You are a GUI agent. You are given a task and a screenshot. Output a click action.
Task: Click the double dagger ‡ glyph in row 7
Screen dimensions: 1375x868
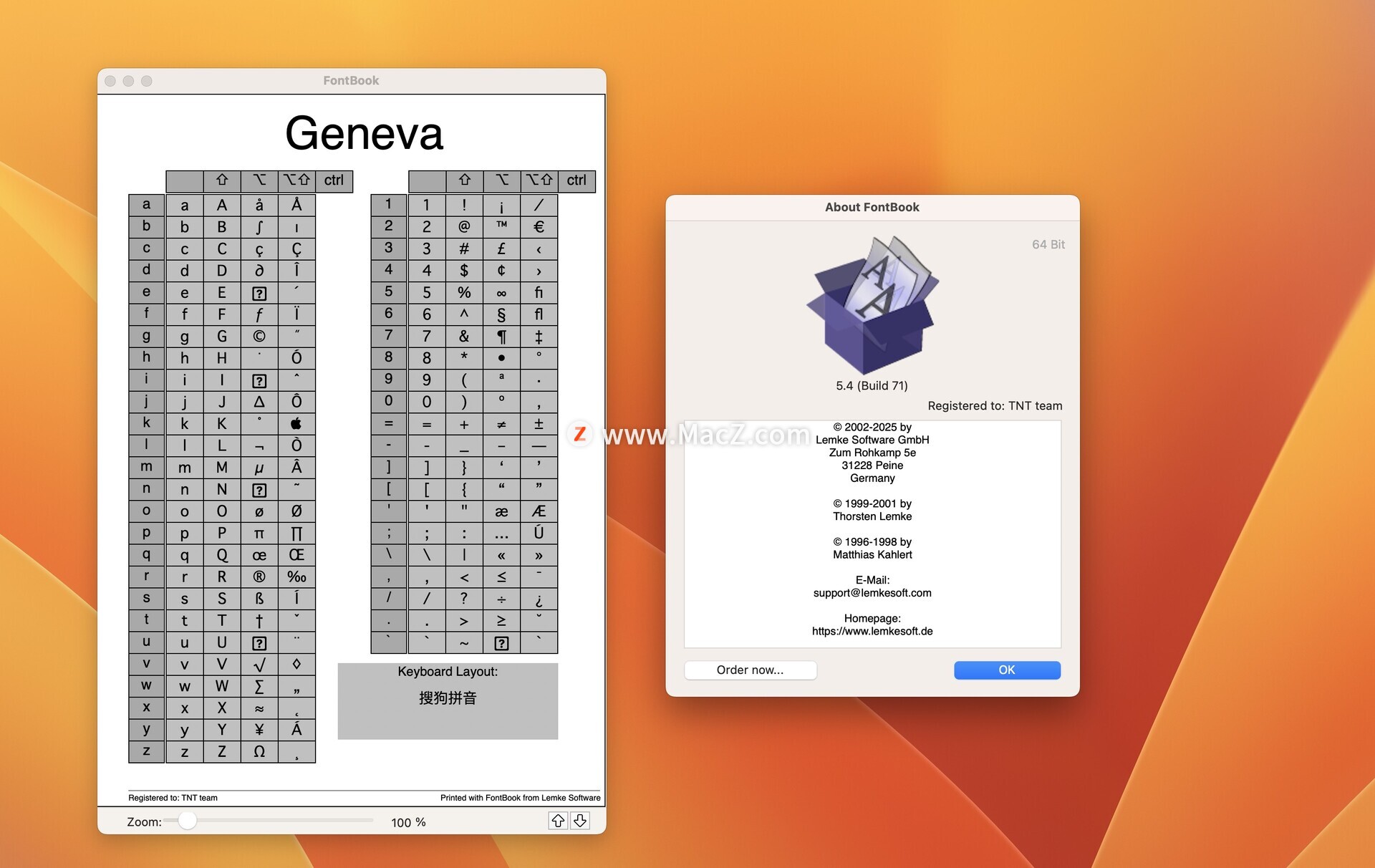pyautogui.click(x=539, y=336)
